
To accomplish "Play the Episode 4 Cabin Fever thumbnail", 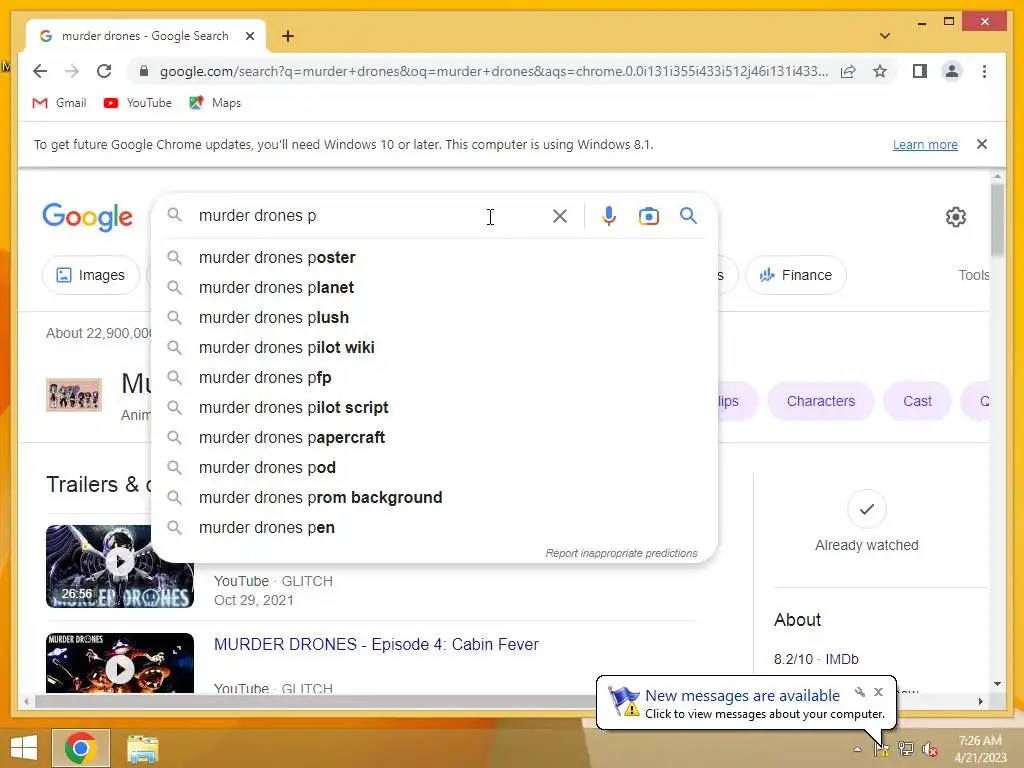I will tap(120, 663).
